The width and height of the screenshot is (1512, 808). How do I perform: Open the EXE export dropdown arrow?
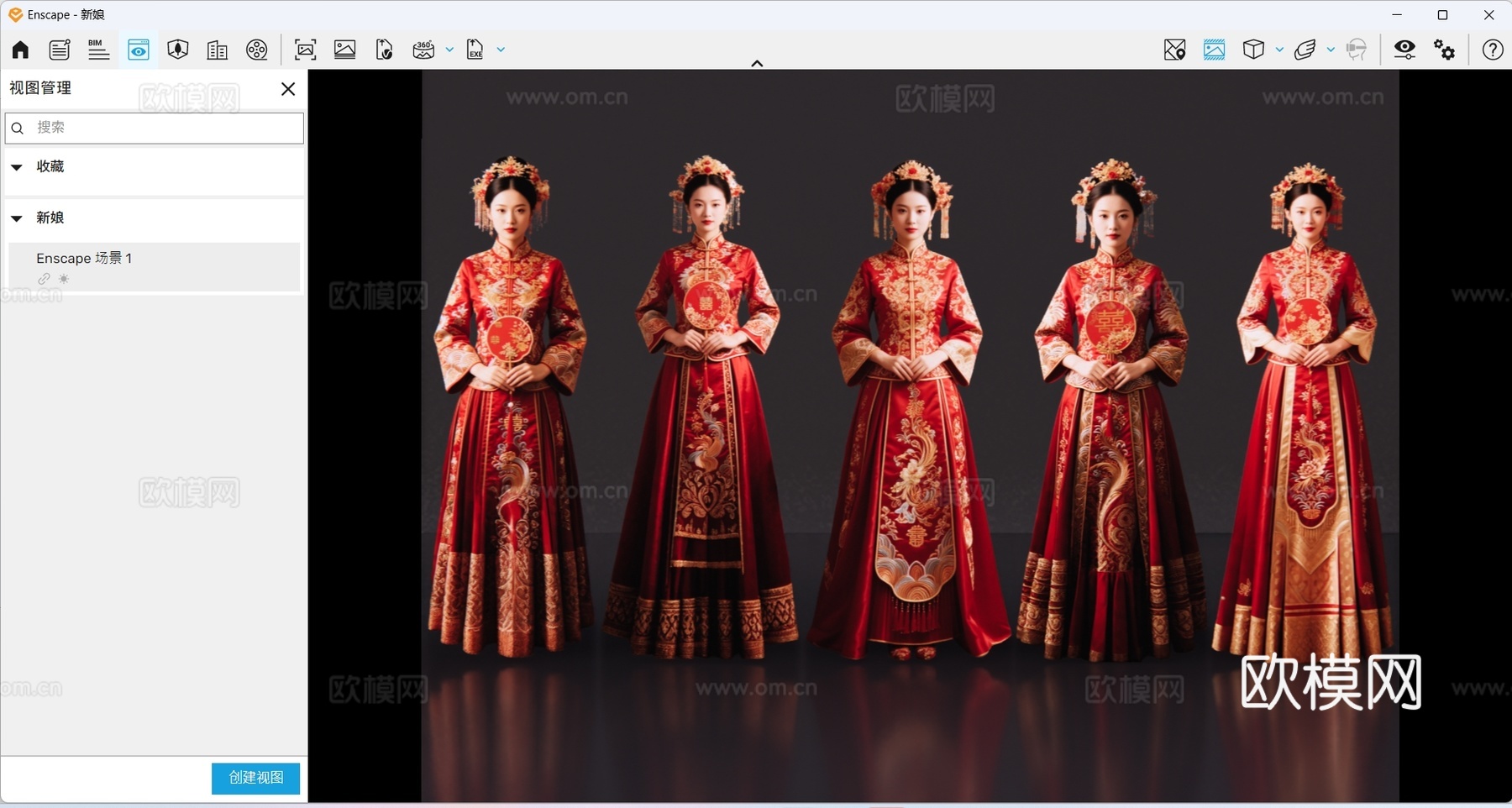coord(501,50)
